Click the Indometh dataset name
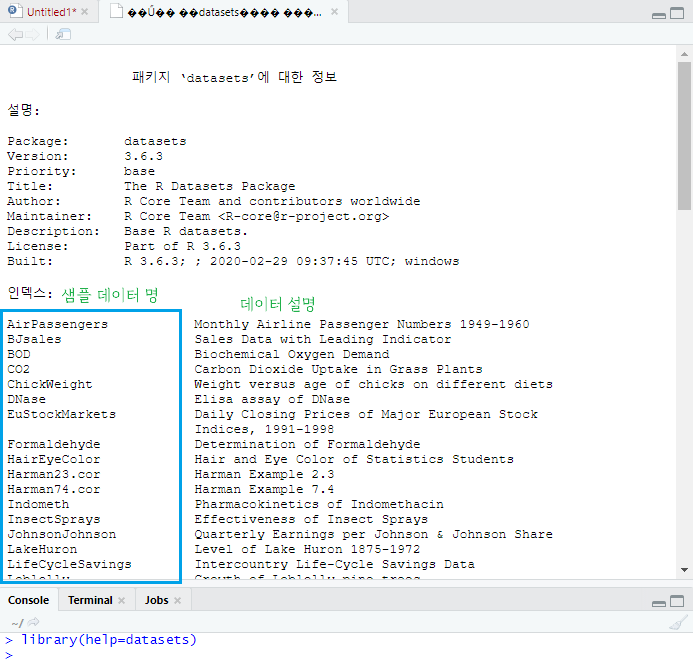 38,505
